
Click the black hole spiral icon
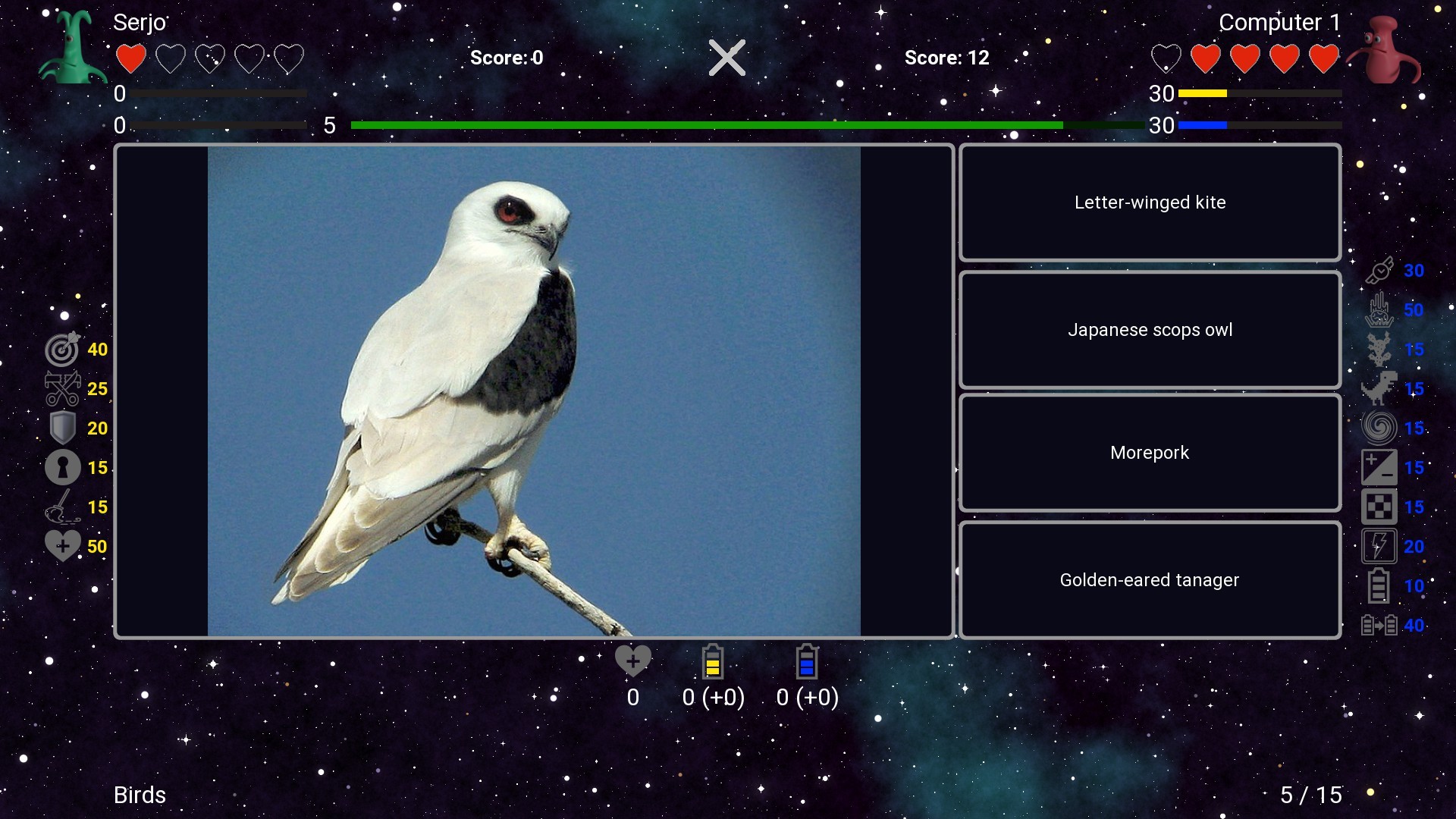pyautogui.click(x=1380, y=427)
